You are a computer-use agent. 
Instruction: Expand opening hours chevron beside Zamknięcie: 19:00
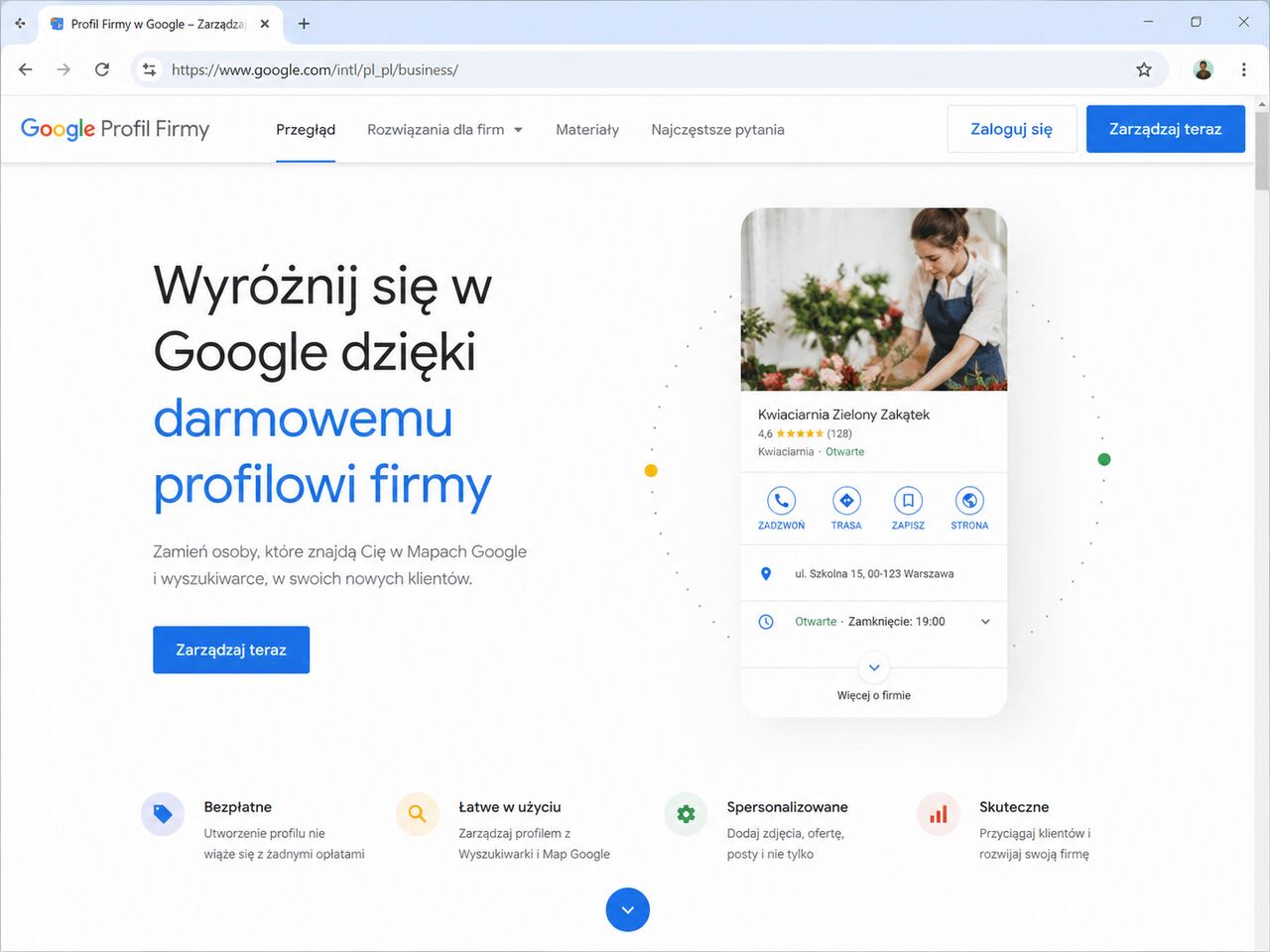click(985, 622)
